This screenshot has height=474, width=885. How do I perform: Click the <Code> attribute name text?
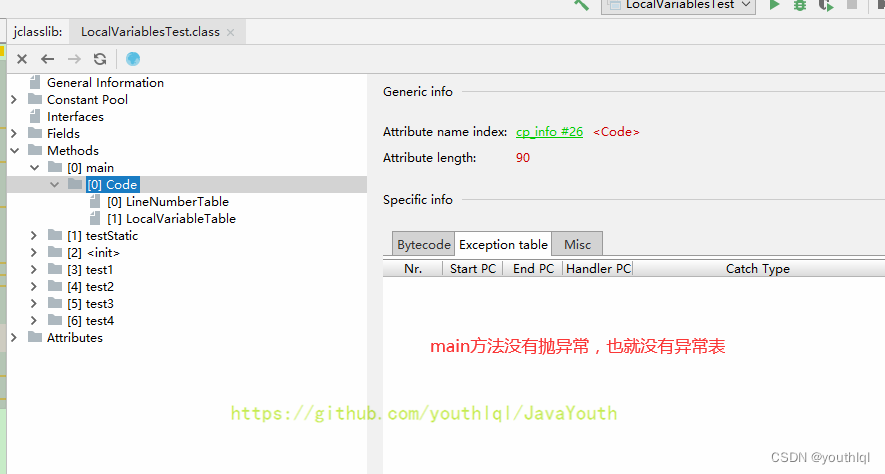pos(616,132)
